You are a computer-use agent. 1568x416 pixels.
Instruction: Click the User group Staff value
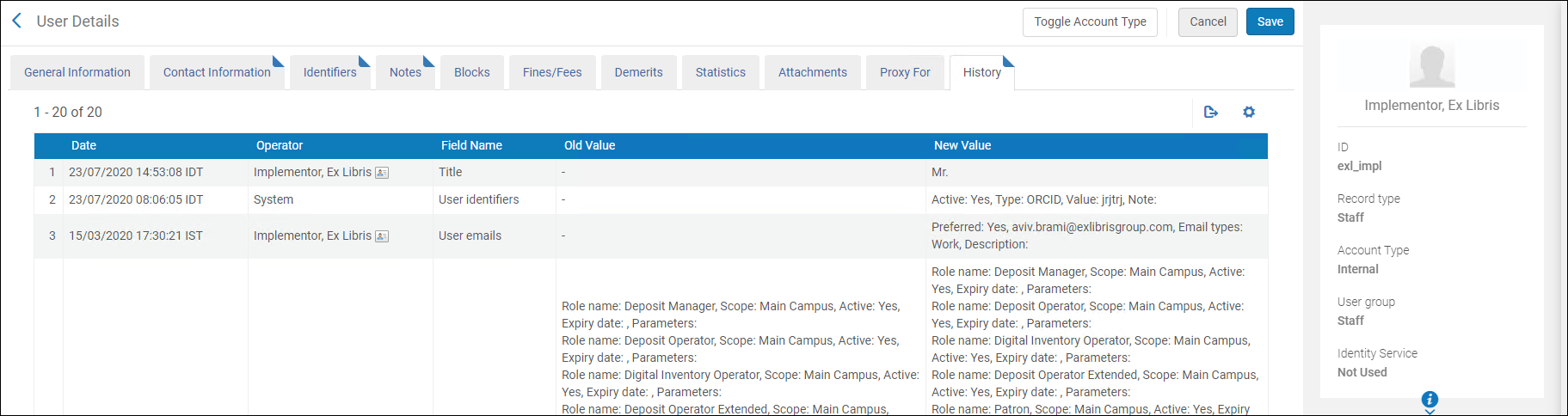pos(1350,321)
